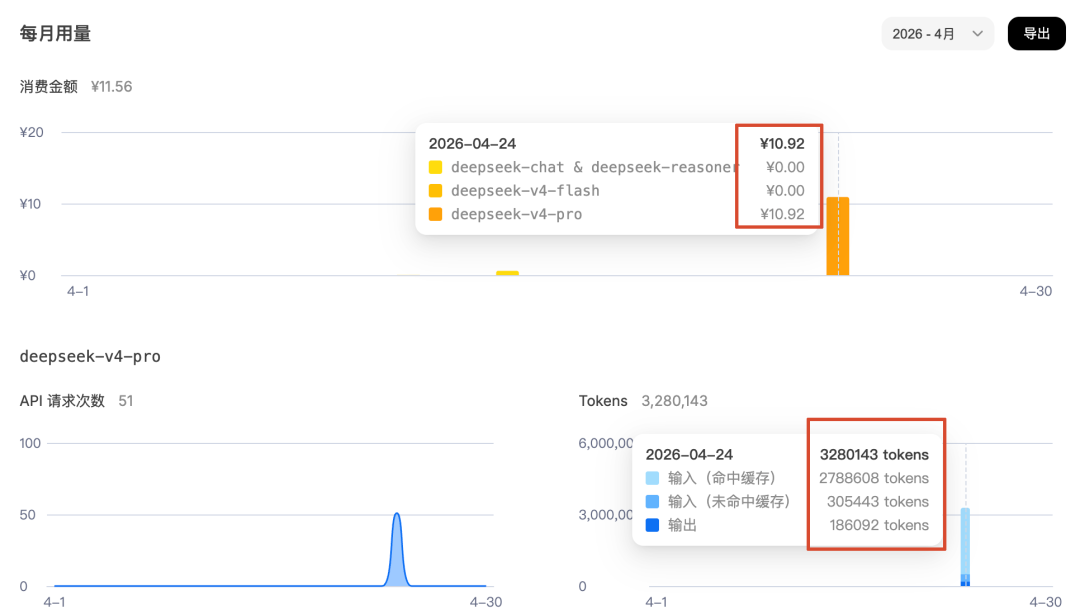Click the 输入(未命中缓存) legend swatch
The image size is (1080, 614).
click(652, 502)
